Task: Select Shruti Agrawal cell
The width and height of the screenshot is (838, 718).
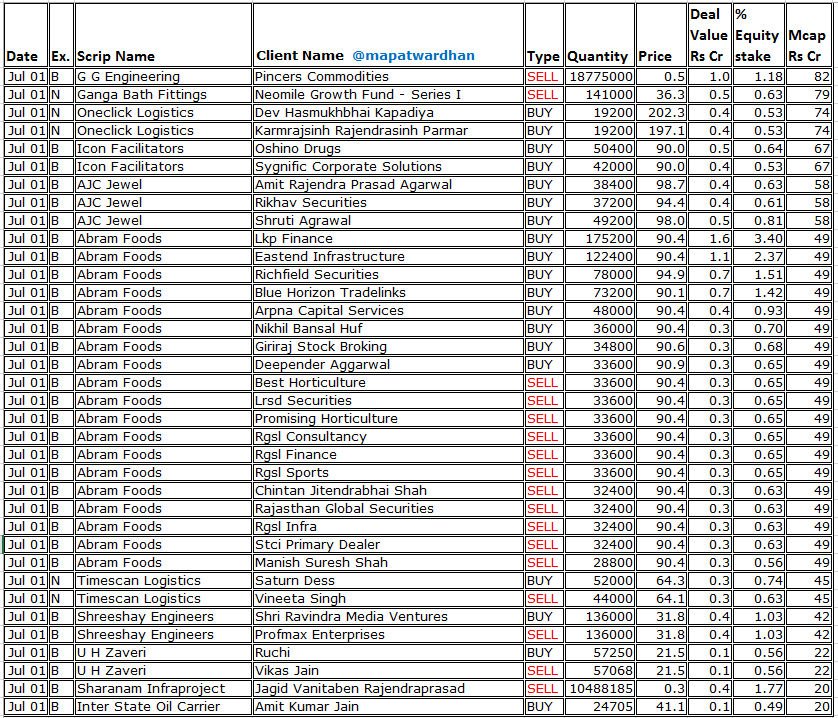Action: tap(389, 220)
